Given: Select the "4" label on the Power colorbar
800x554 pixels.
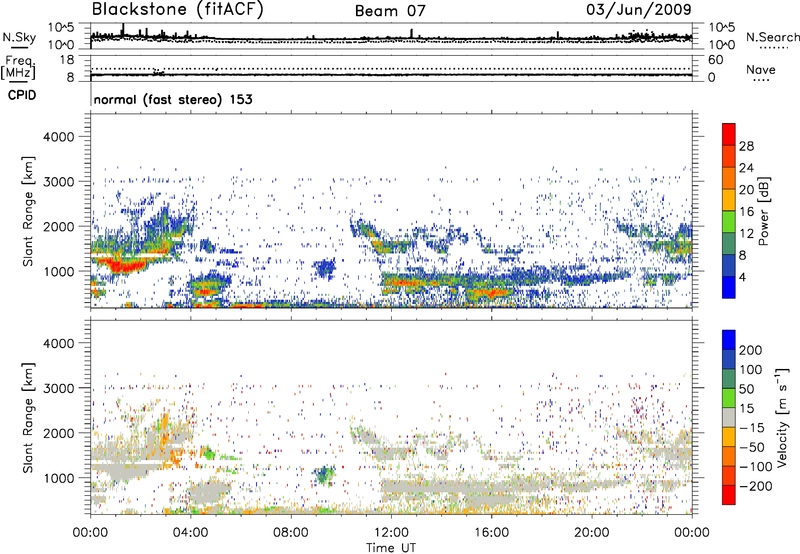Looking at the screenshot, I should tap(742, 278).
